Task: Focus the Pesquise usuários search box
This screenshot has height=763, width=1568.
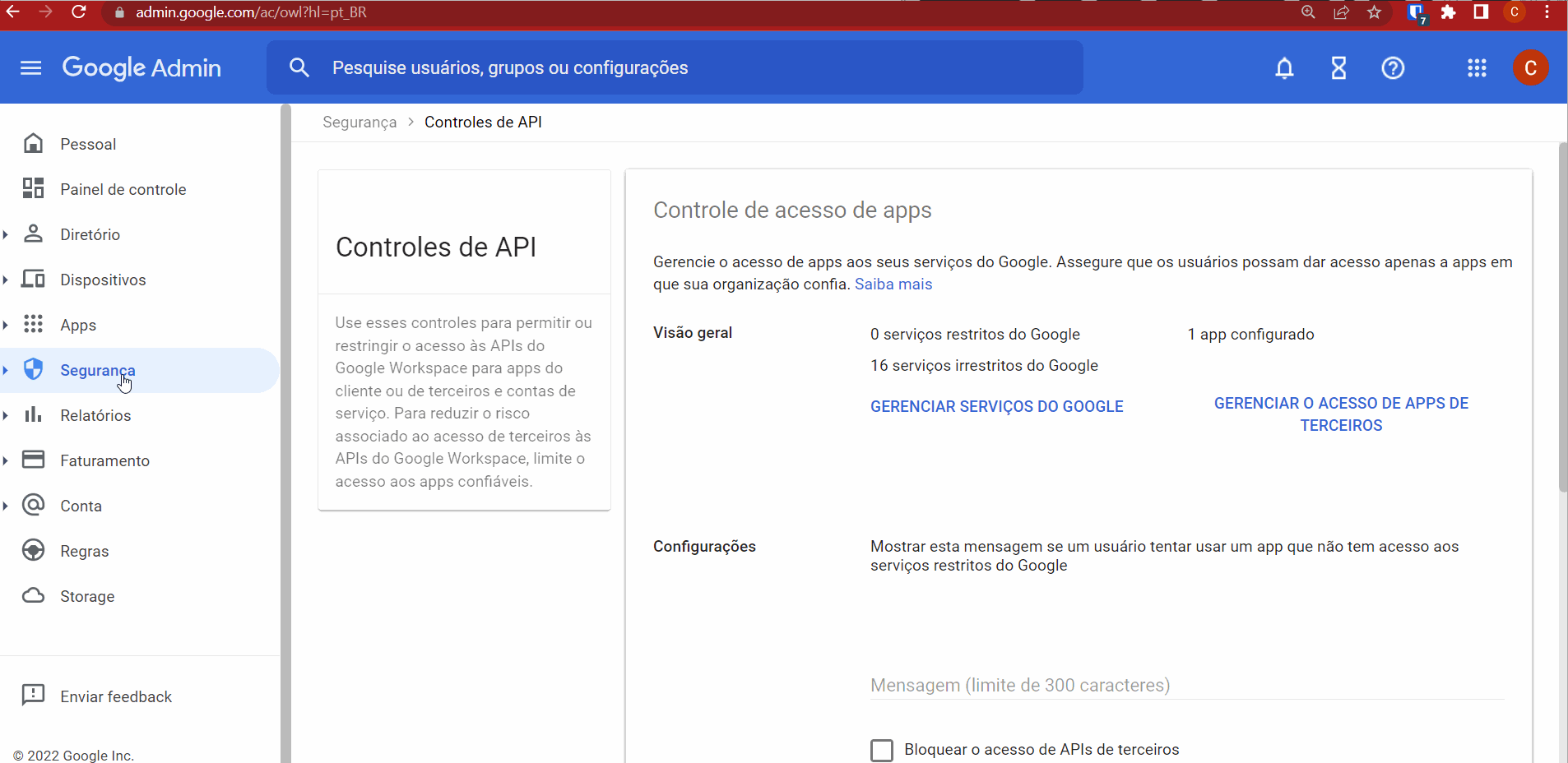Action: pyautogui.click(x=675, y=67)
